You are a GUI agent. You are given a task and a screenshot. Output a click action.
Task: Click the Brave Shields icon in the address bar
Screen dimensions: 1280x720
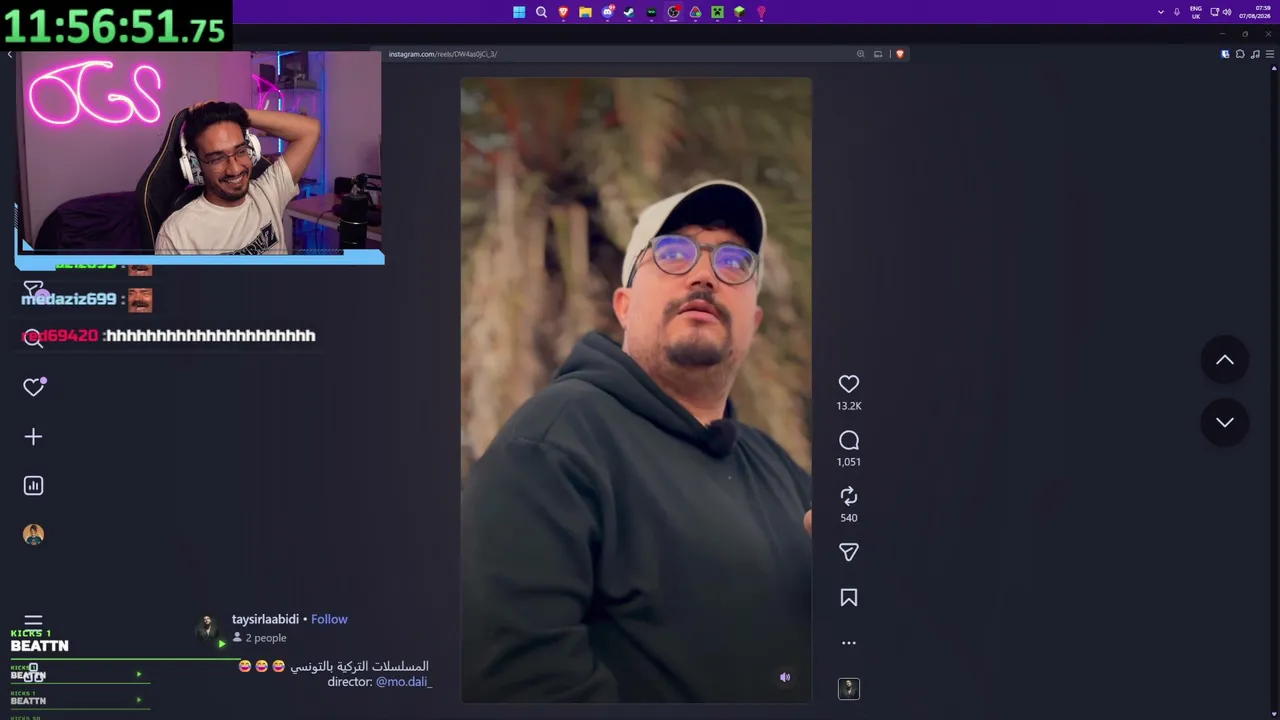900,54
